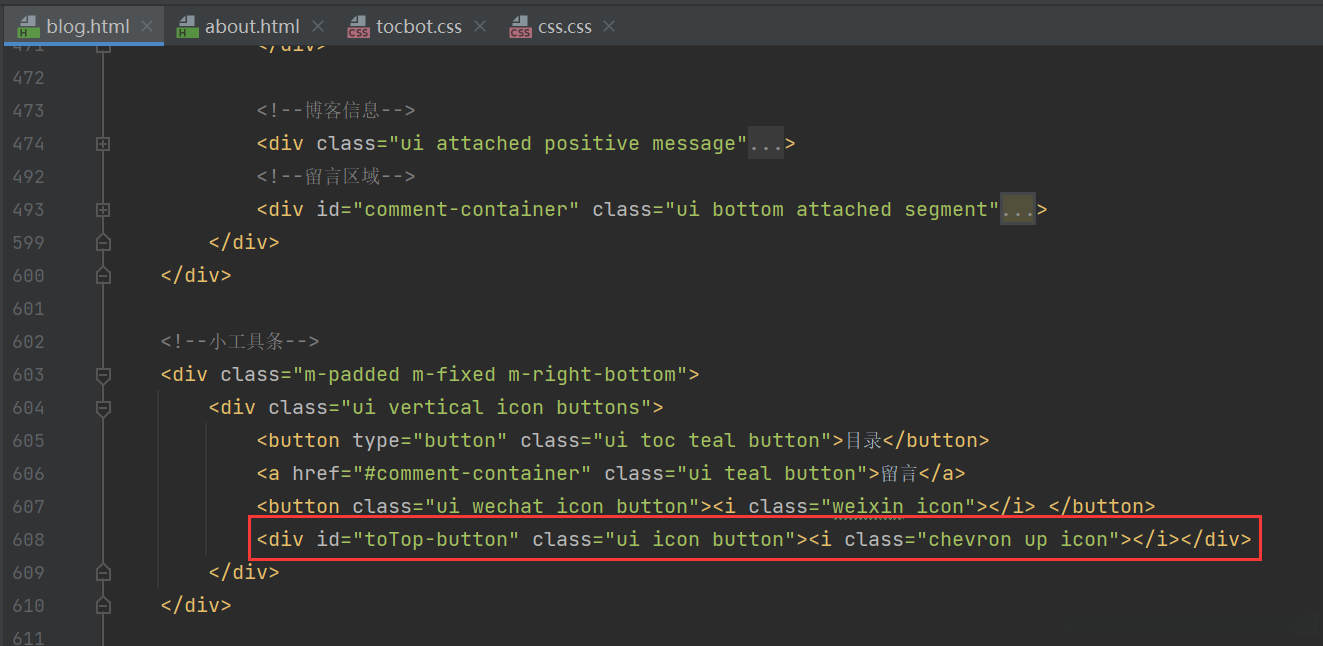This screenshot has height=646, width=1323.
Task: Collapse the div starting at line 603
Action: click(x=102, y=375)
